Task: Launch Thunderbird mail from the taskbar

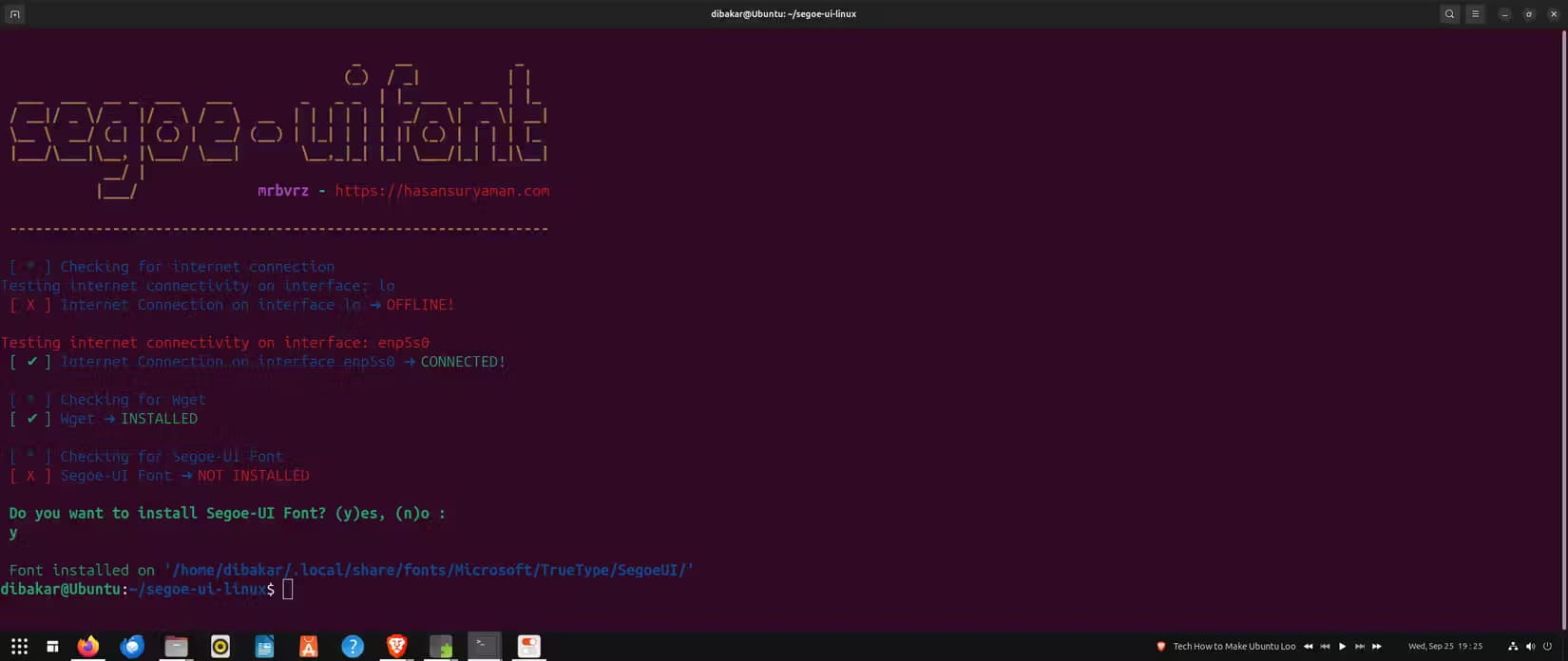Action: (132, 647)
